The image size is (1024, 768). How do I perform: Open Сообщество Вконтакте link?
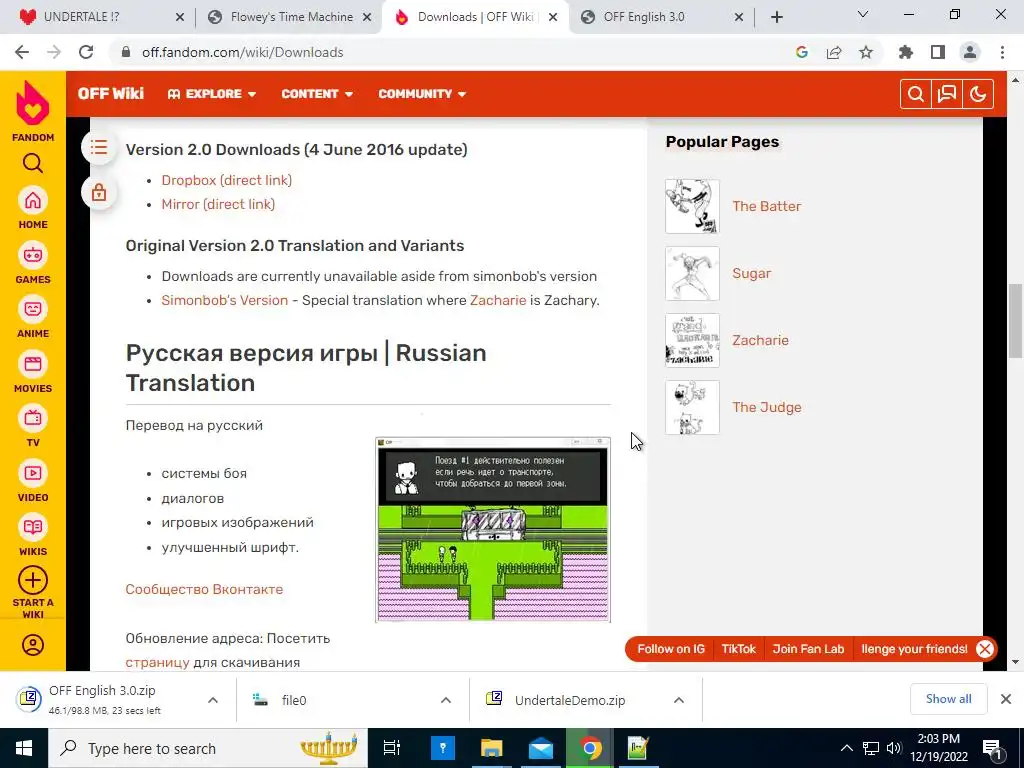click(x=204, y=589)
